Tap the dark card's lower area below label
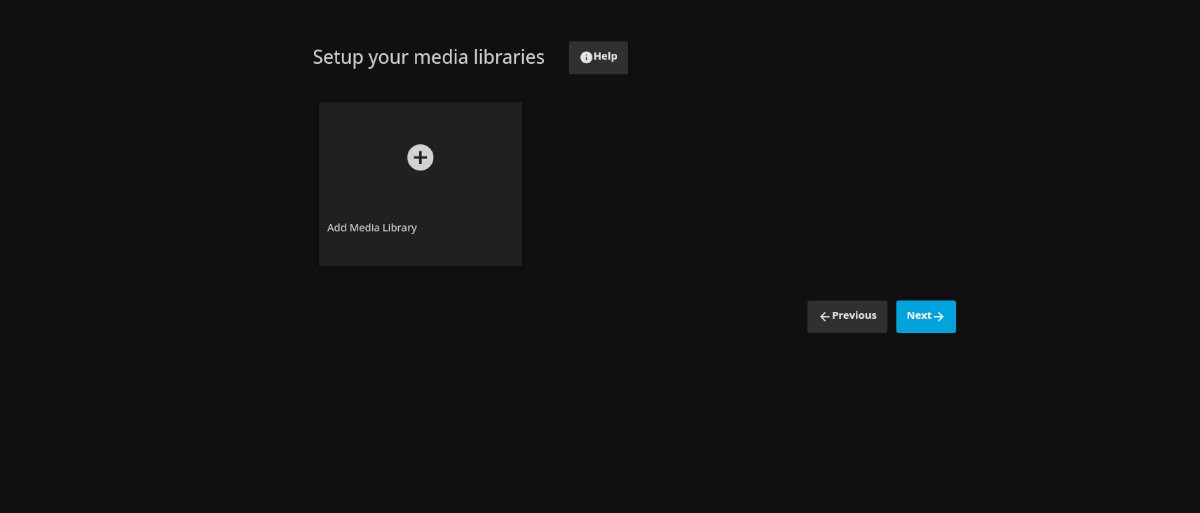The height and width of the screenshot is (513, 1200). coord(420,251)
